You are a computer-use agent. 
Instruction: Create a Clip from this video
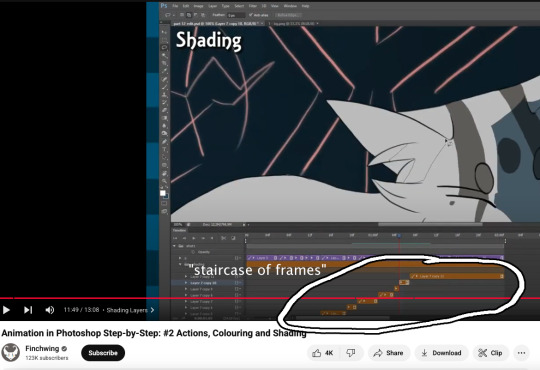[490, 353]
